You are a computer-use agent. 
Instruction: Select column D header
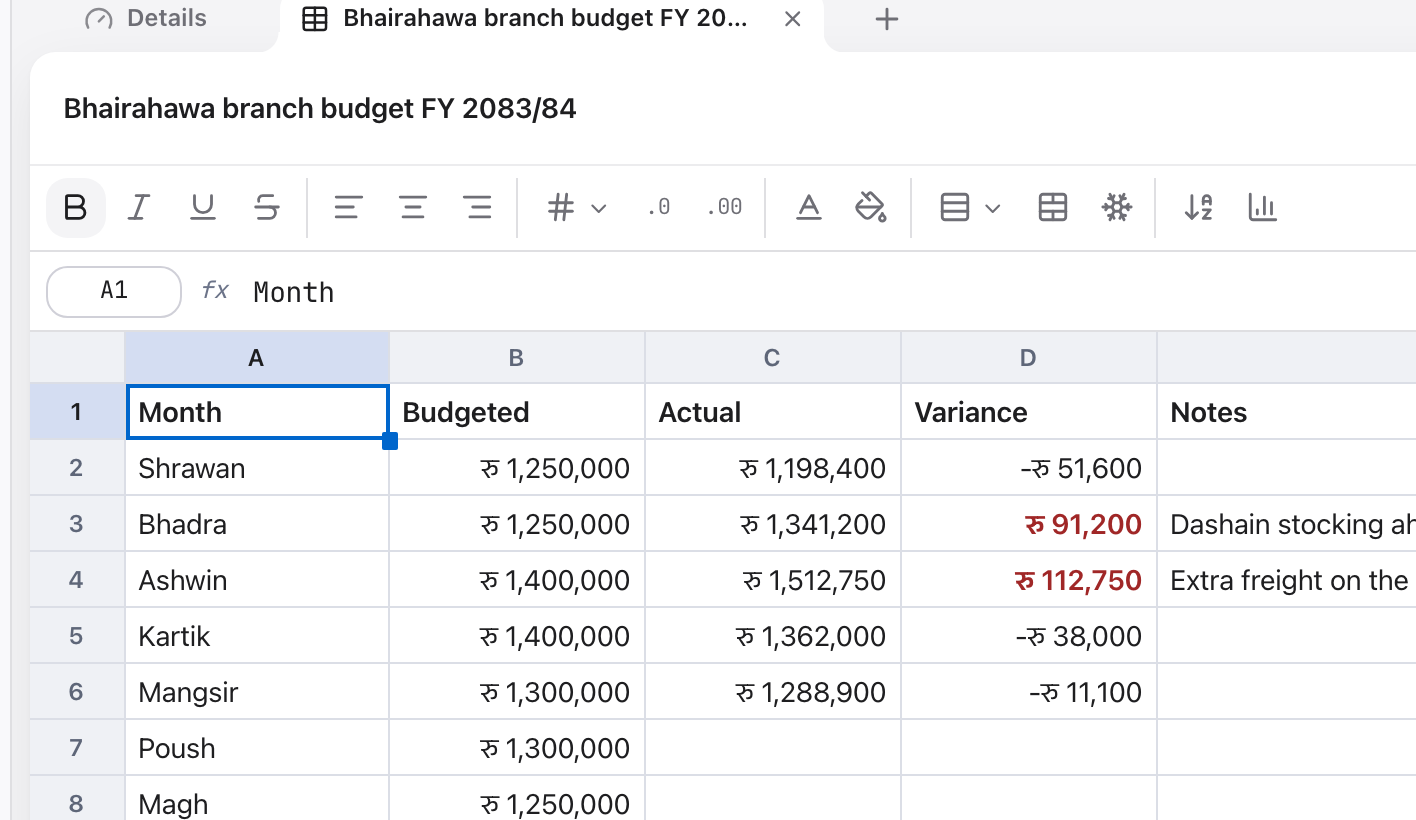pyautogui.click(x=1029, y=358)
